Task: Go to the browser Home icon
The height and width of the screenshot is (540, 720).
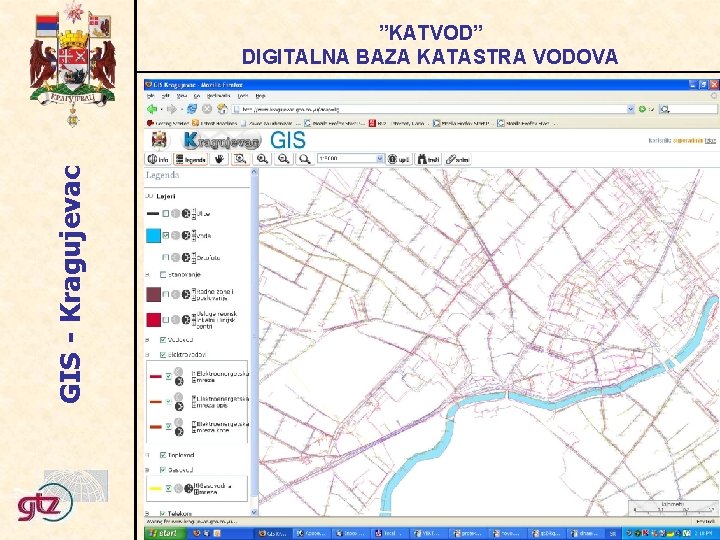Action: tap(222, 109)
